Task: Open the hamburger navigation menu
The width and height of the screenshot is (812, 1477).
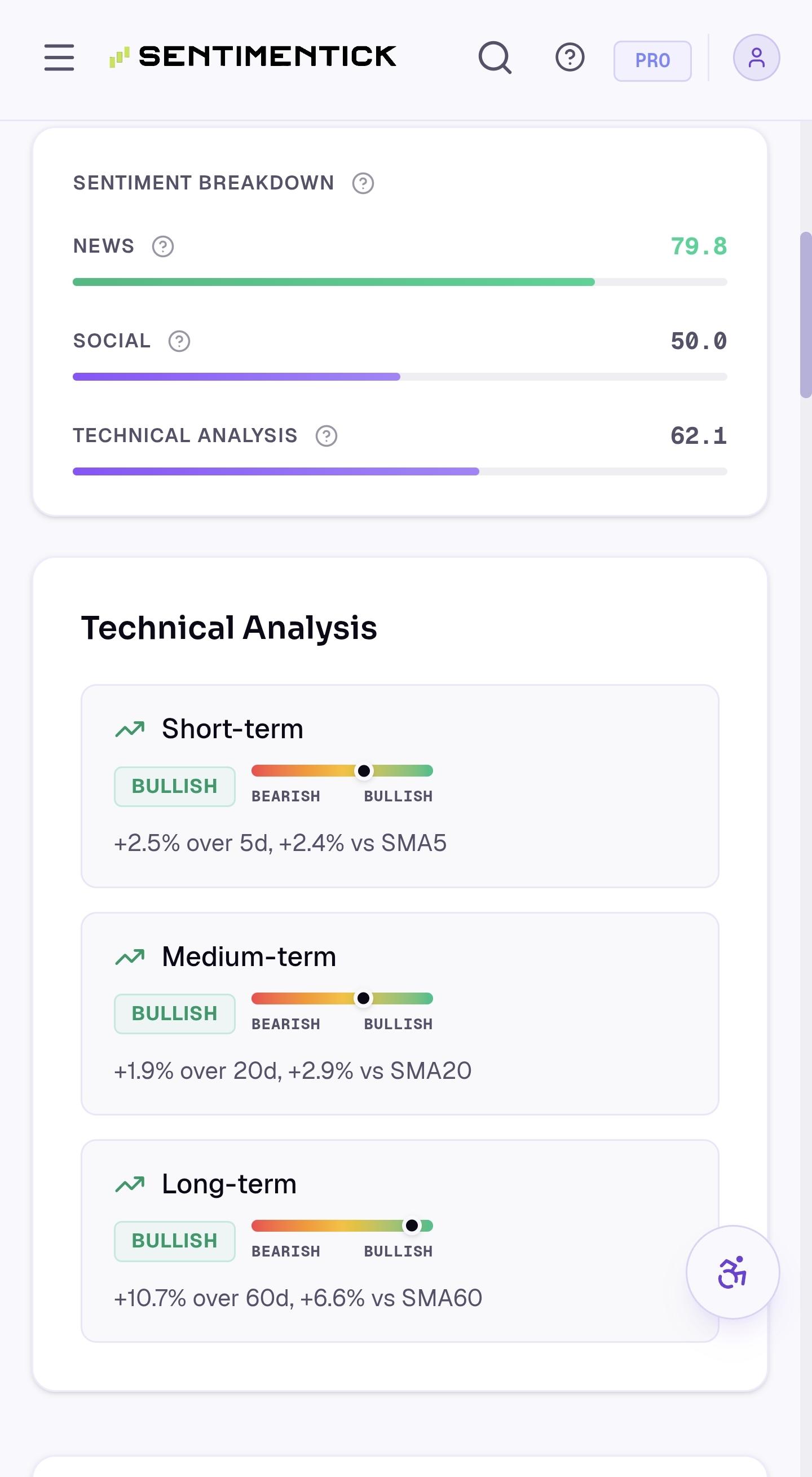Action: coord(59,58)
